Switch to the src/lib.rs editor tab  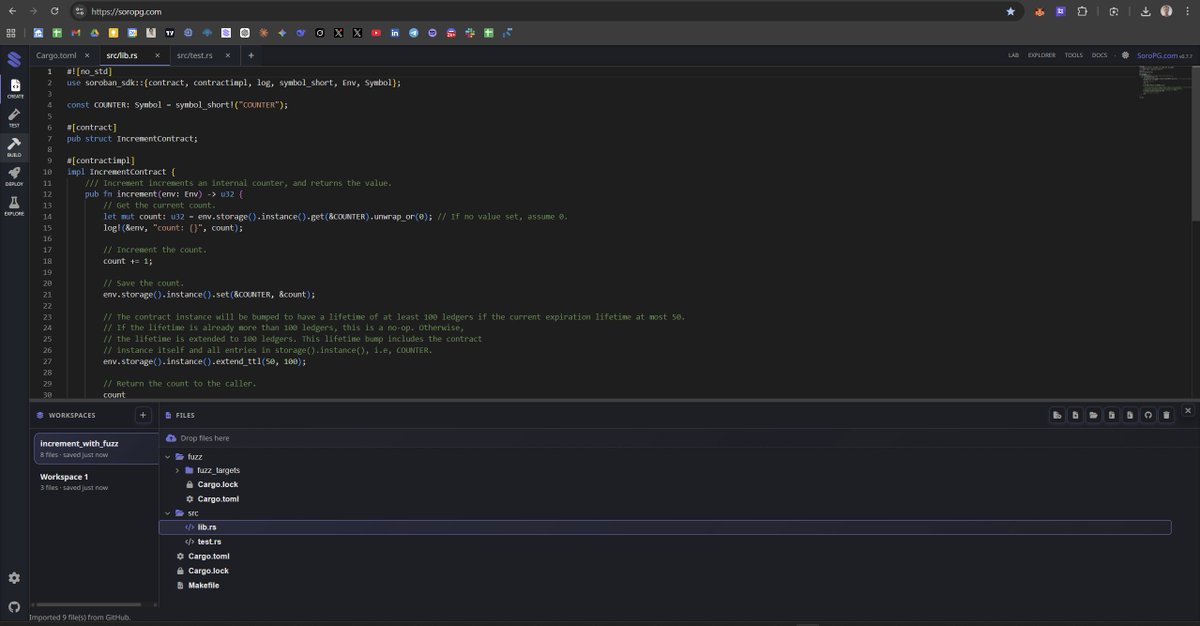click(121, 55)
